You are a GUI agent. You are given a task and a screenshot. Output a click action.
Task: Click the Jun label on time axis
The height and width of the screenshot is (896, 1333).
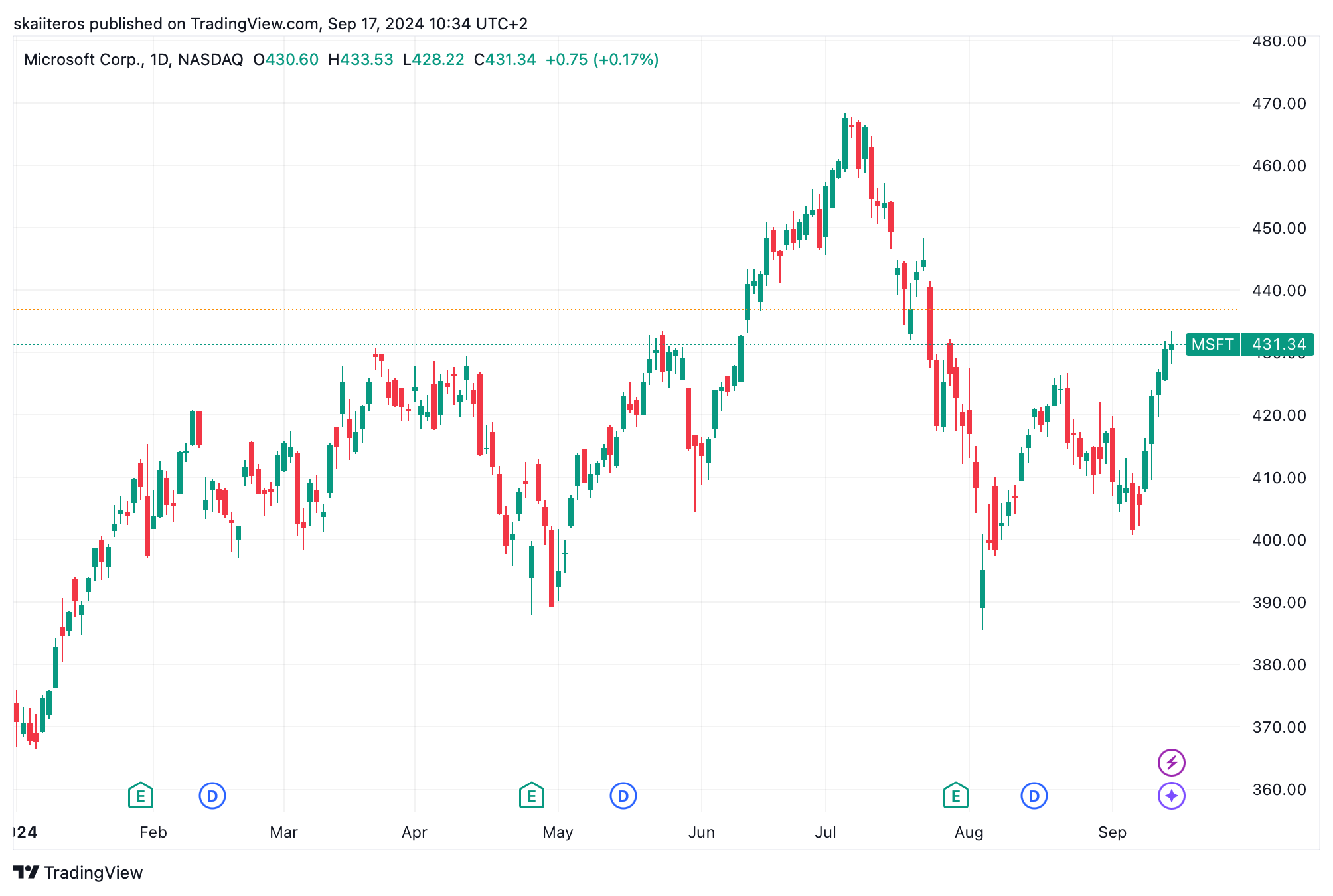point(702,832)
